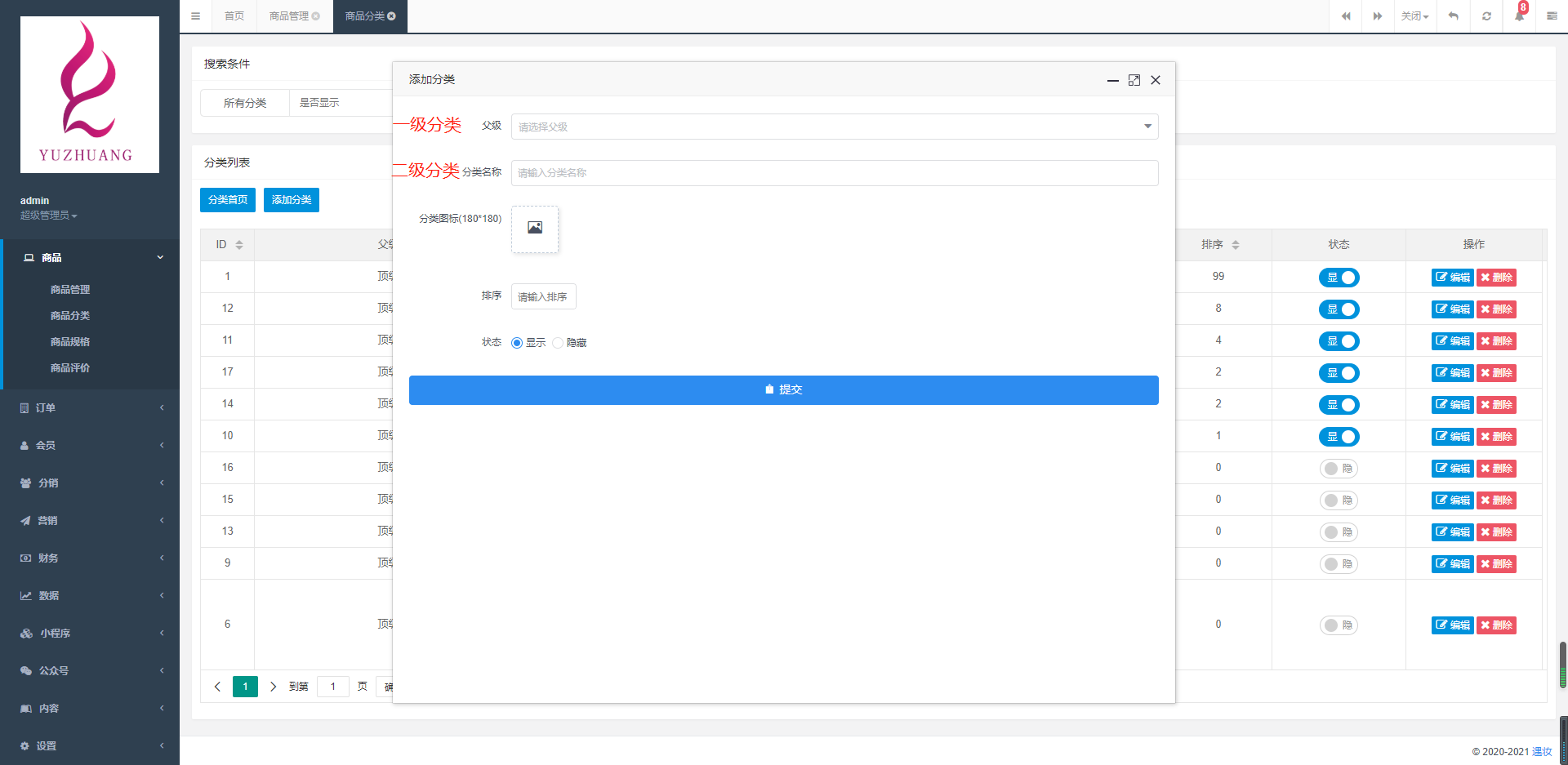Delete the category in row ID 6
Viewport: 1568px width, 765px height.
point(1496,625)
